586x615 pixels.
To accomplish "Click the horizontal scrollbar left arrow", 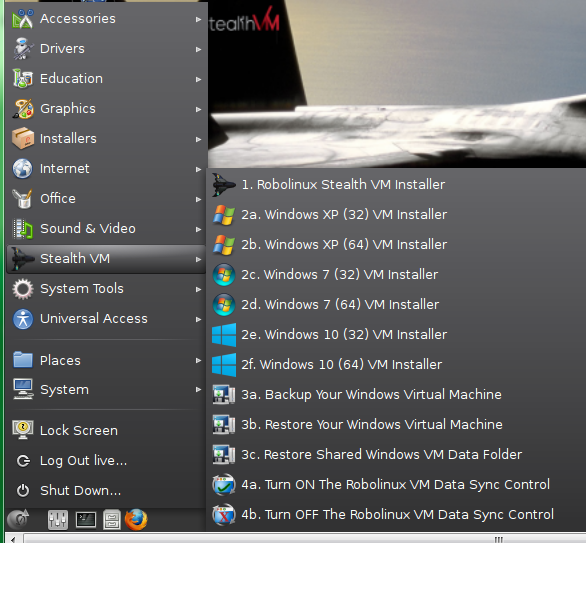I will tap(13, 539).
